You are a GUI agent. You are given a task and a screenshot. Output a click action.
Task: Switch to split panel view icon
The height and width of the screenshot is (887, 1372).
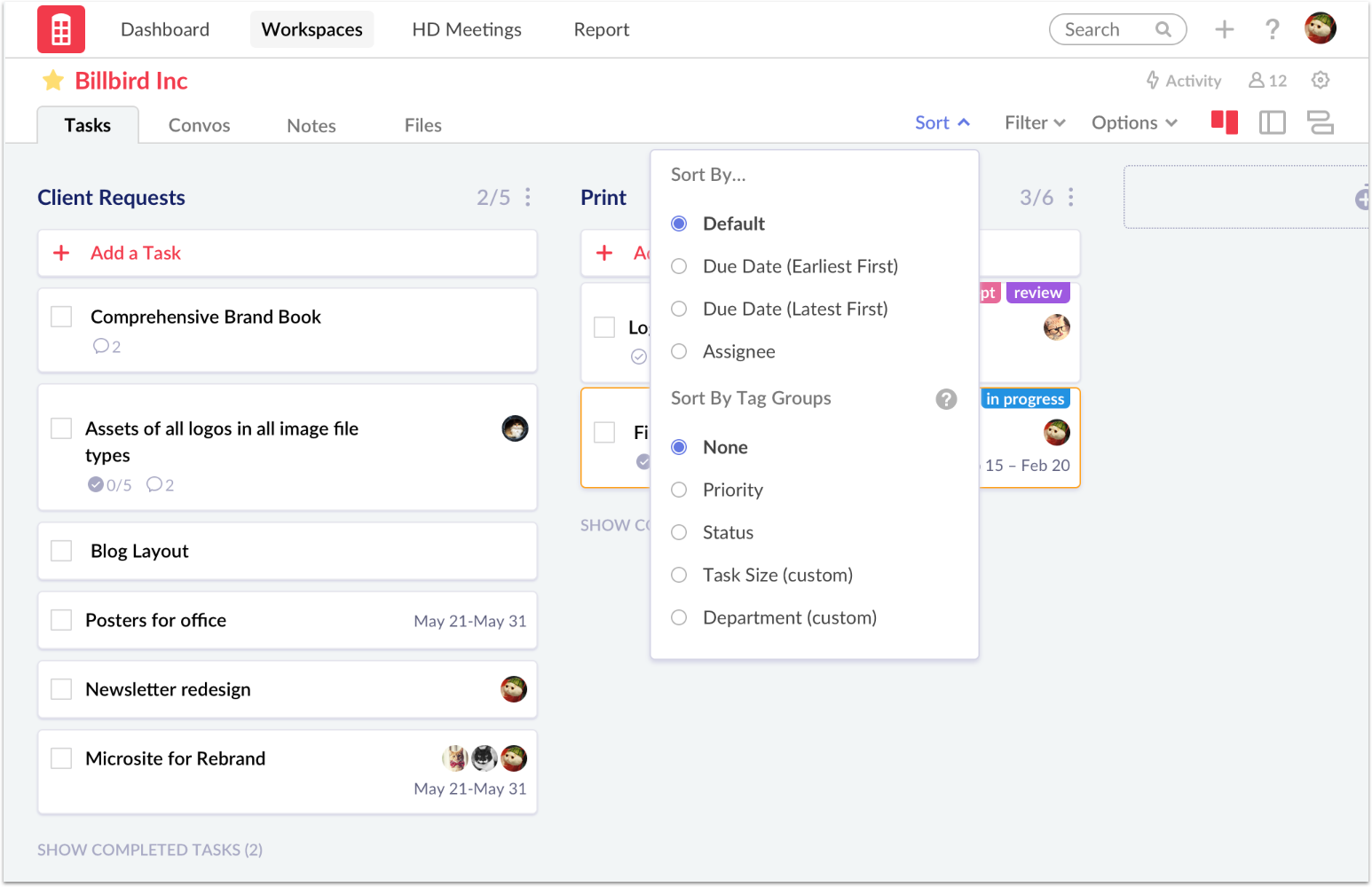click(1272, 122)
